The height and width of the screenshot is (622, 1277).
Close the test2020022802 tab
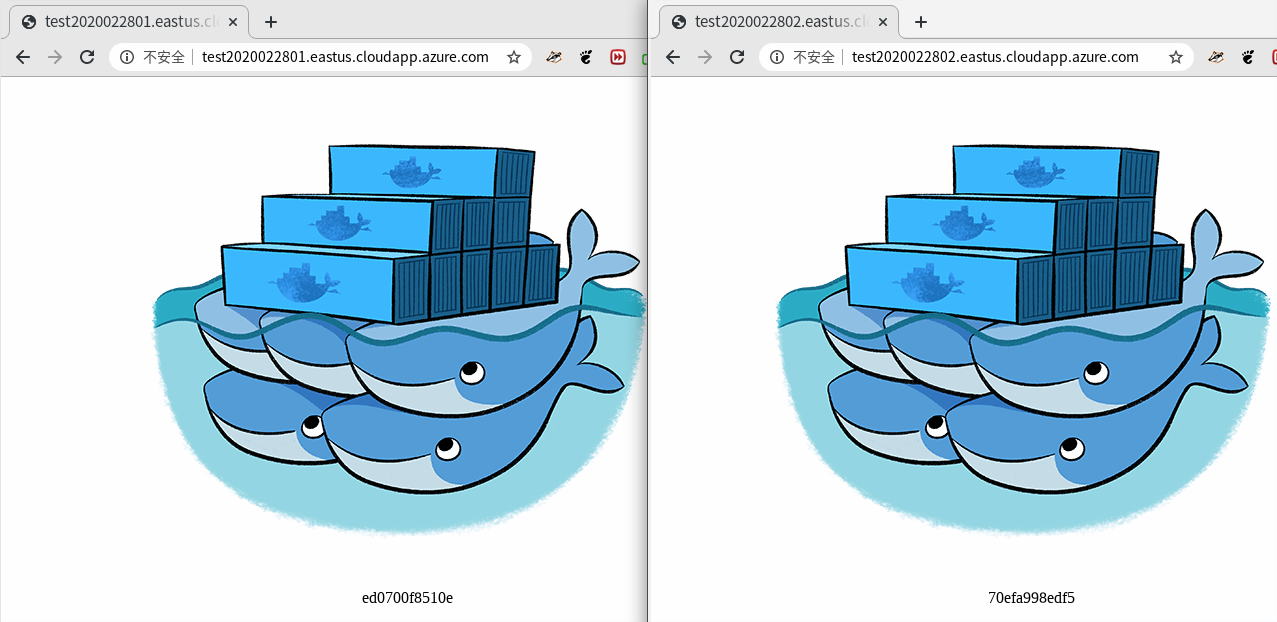884,22
